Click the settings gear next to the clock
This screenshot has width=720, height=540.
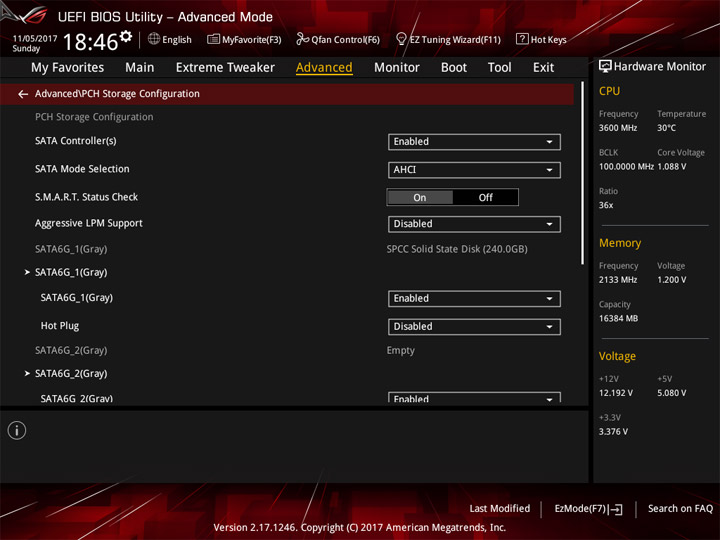click(x=126, y=36)
